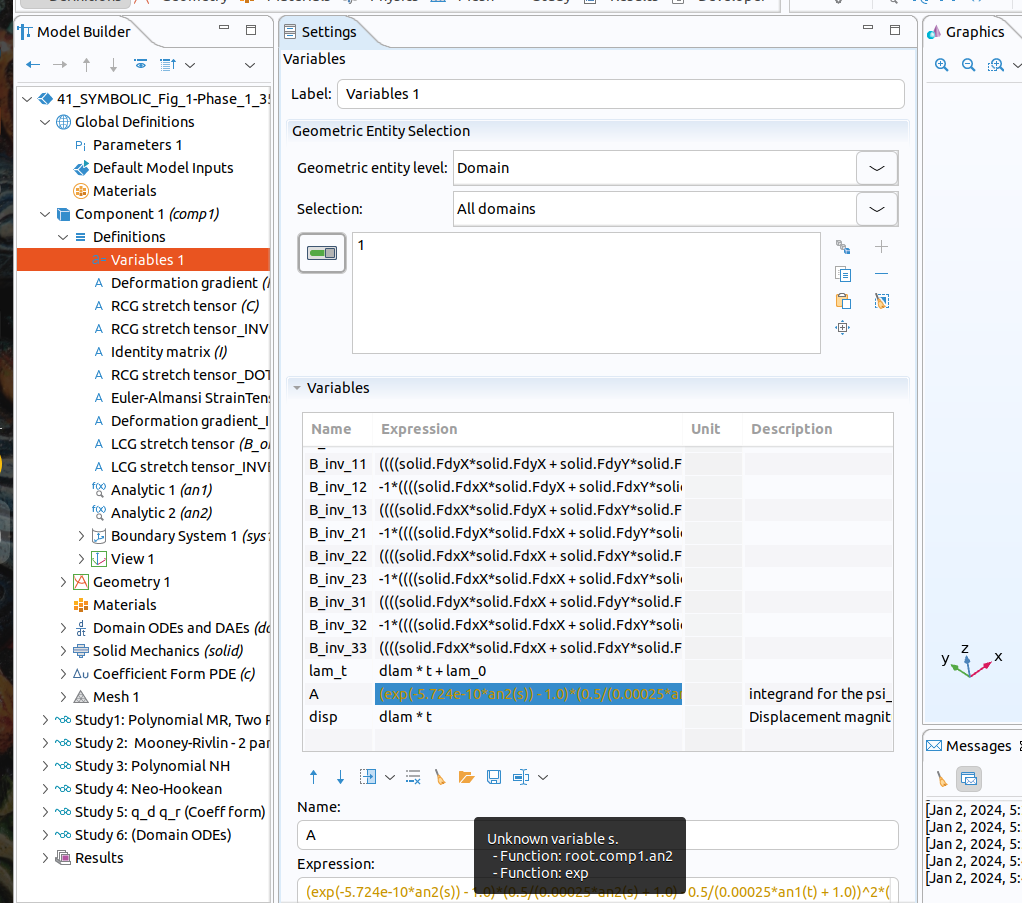Click the Copy Selection icon
Screen dimensions: 1022x903
(843, 274)
